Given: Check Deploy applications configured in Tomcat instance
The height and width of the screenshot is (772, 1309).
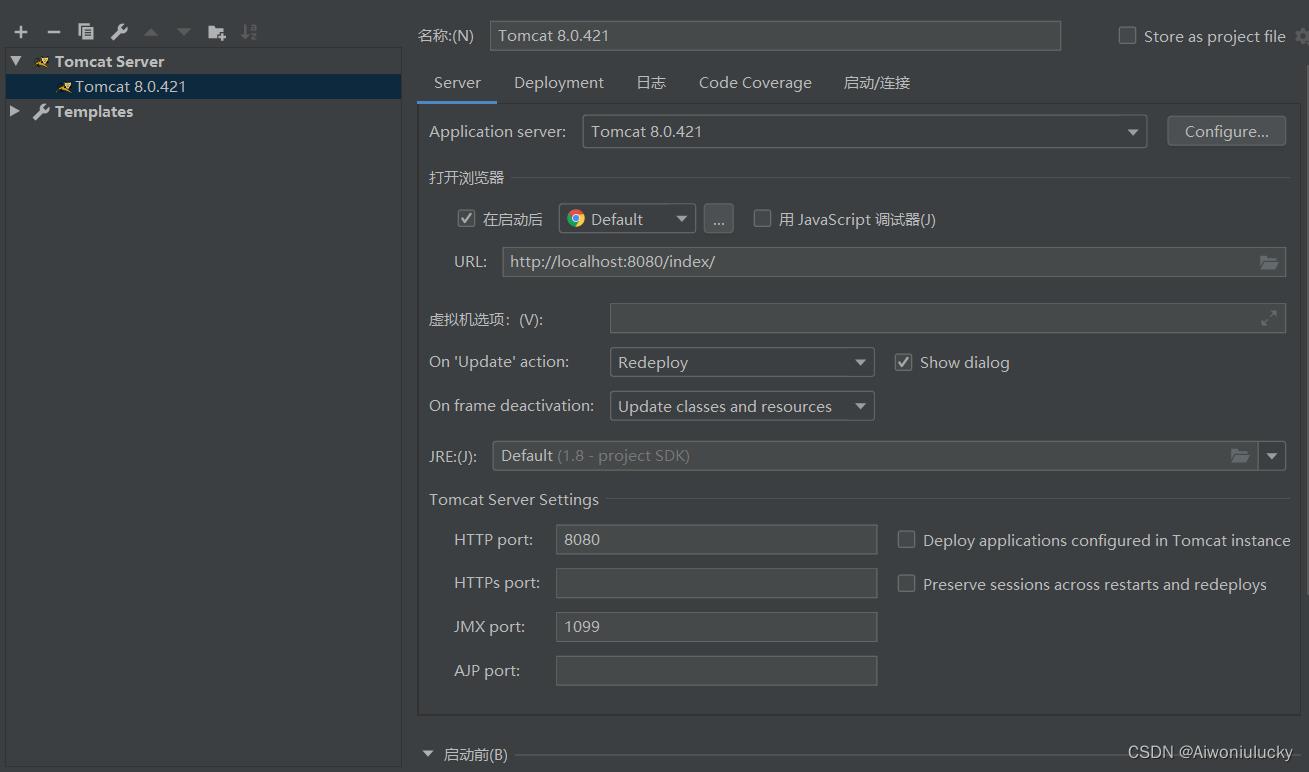Looking at the screenshot, I should (x=906, y=540).
